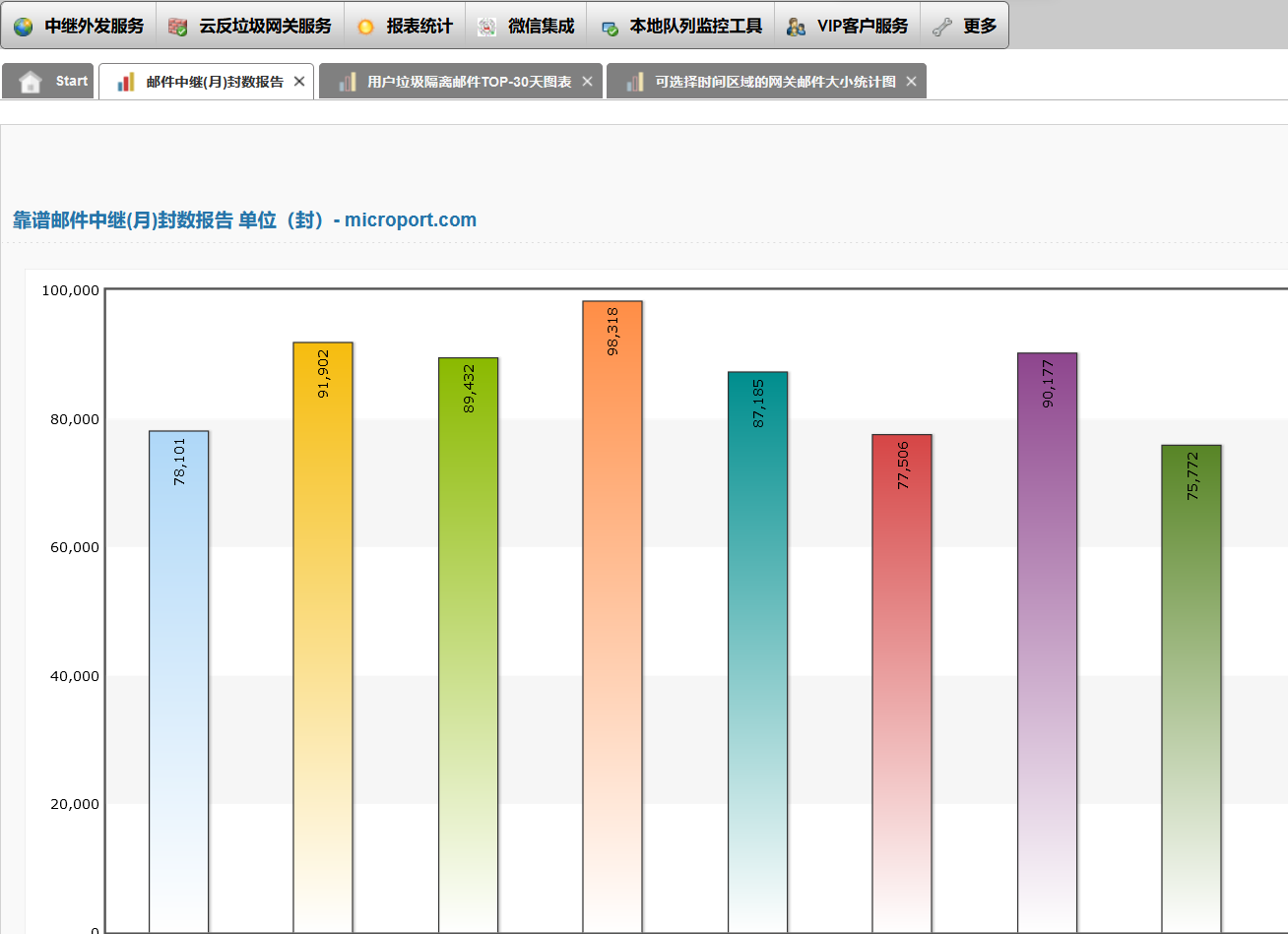Screen dimensions: 1288x934
Task: Switch to the 可选择时间区域的网关邮件大小统计图 tab
Action: coord(775,82)
